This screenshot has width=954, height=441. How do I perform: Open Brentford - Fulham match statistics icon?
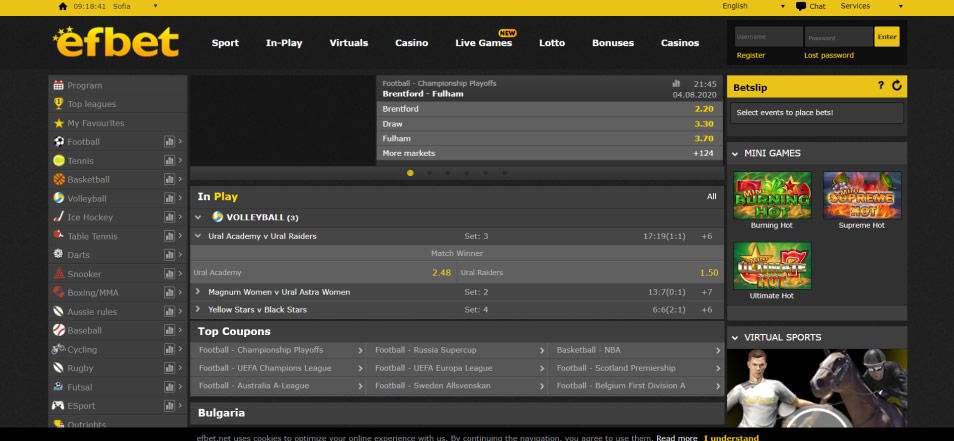click(x=676, y=83)
